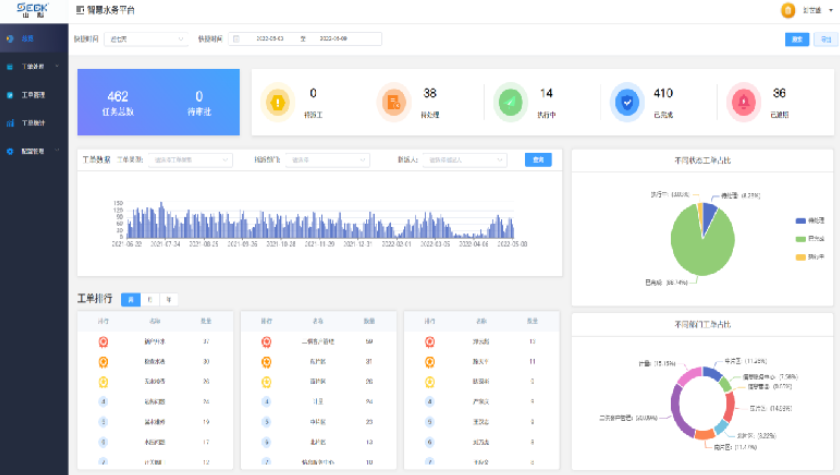Image resolution: width=840 pixels, height=475 pixels.
Task: Click the green paper plane status icon
Action: pos(510,102)
